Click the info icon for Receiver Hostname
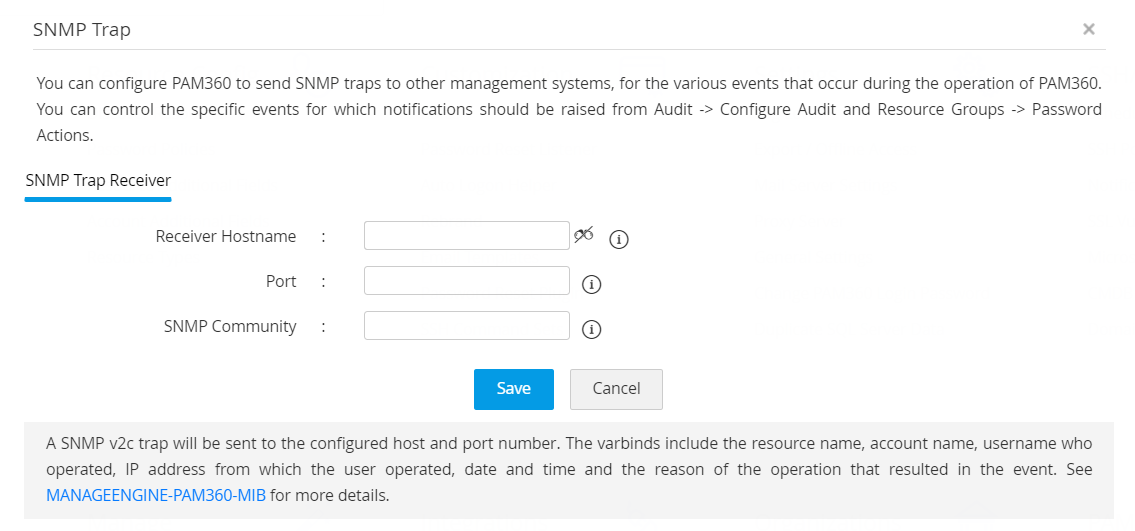The image size is (1135, 531). coord(620,239)
